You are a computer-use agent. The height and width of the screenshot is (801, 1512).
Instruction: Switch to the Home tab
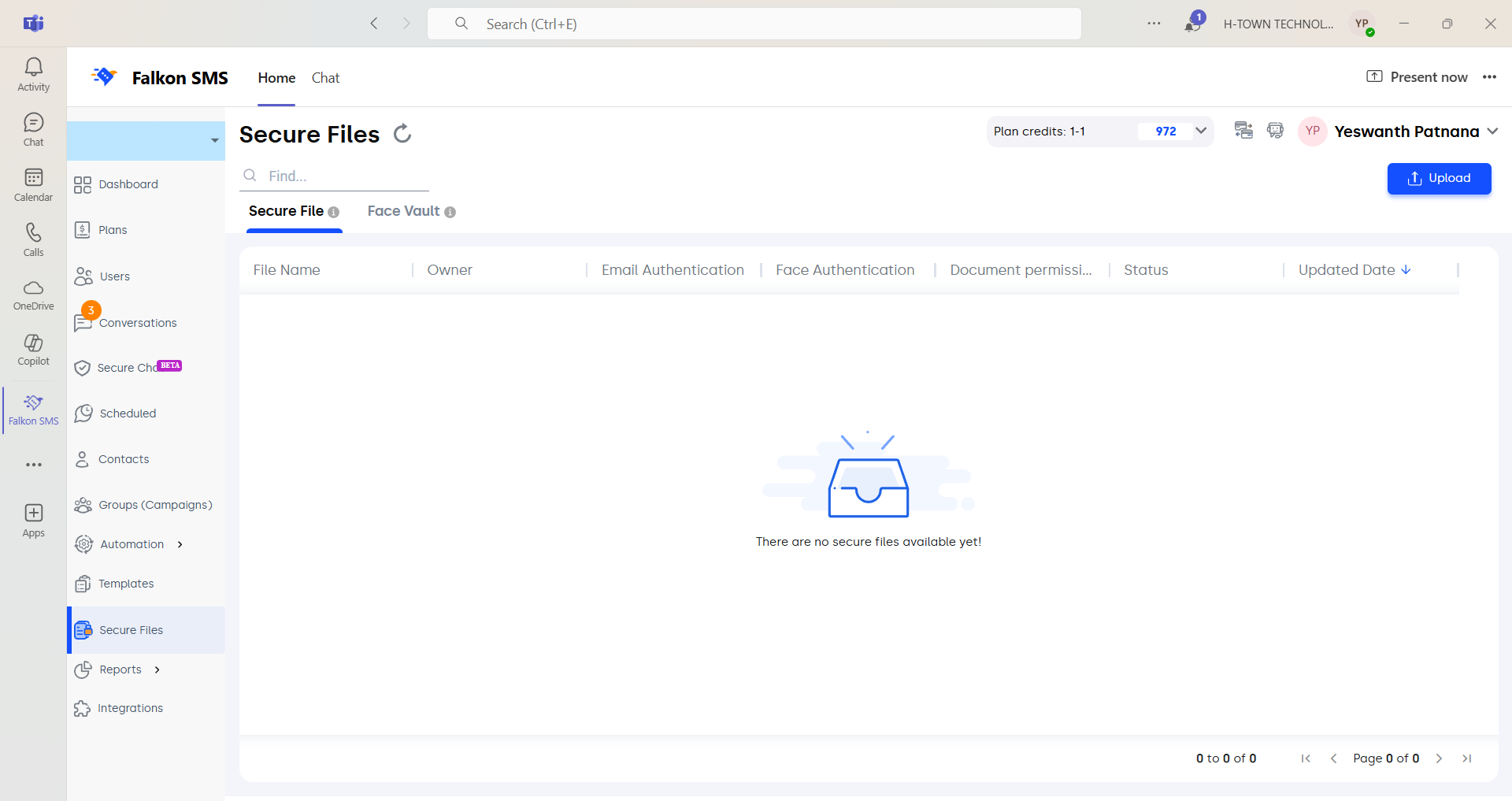pyautogui.click(x=276, y=78)
